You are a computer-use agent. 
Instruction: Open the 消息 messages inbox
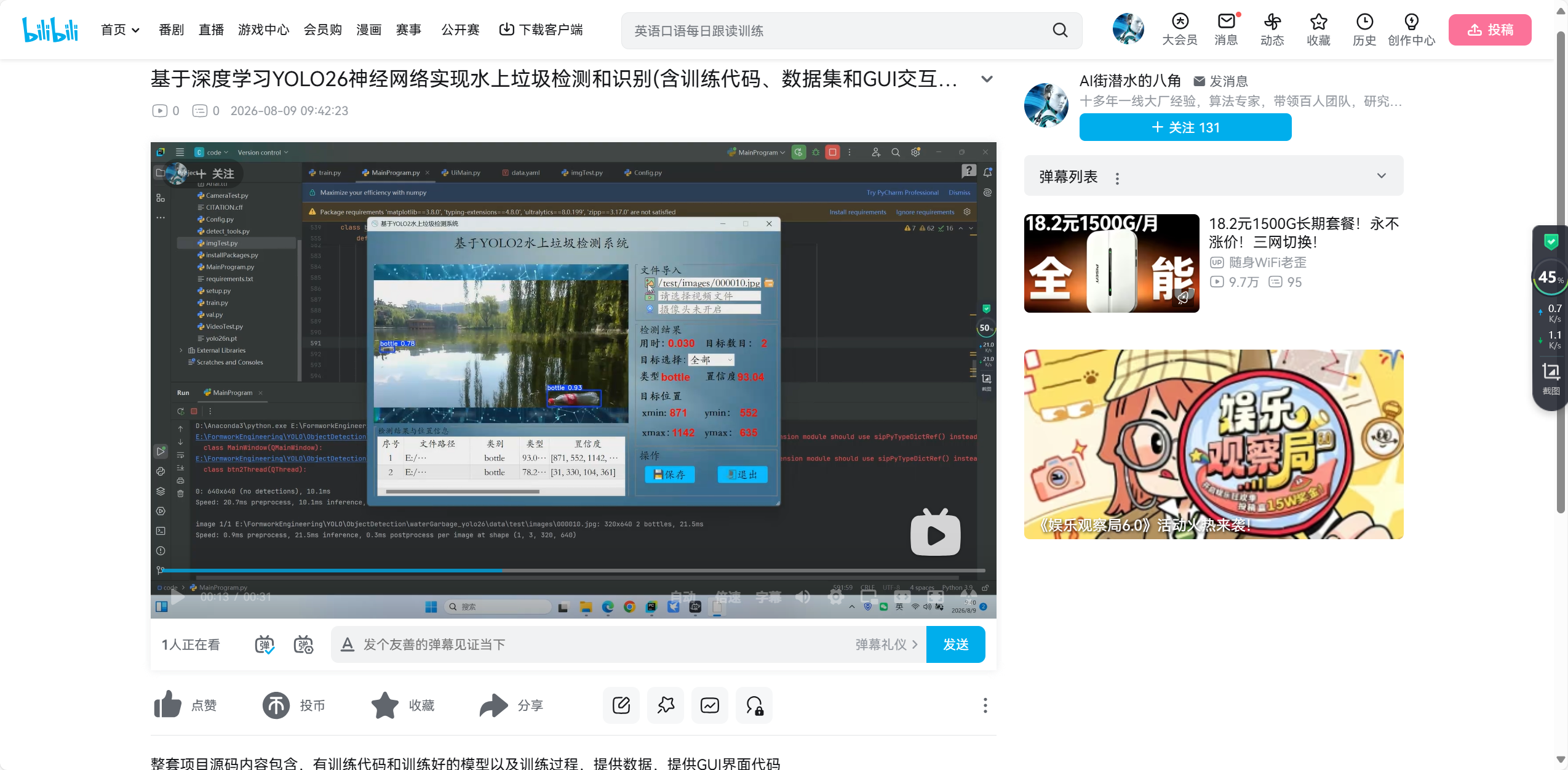click(1226, 30)
